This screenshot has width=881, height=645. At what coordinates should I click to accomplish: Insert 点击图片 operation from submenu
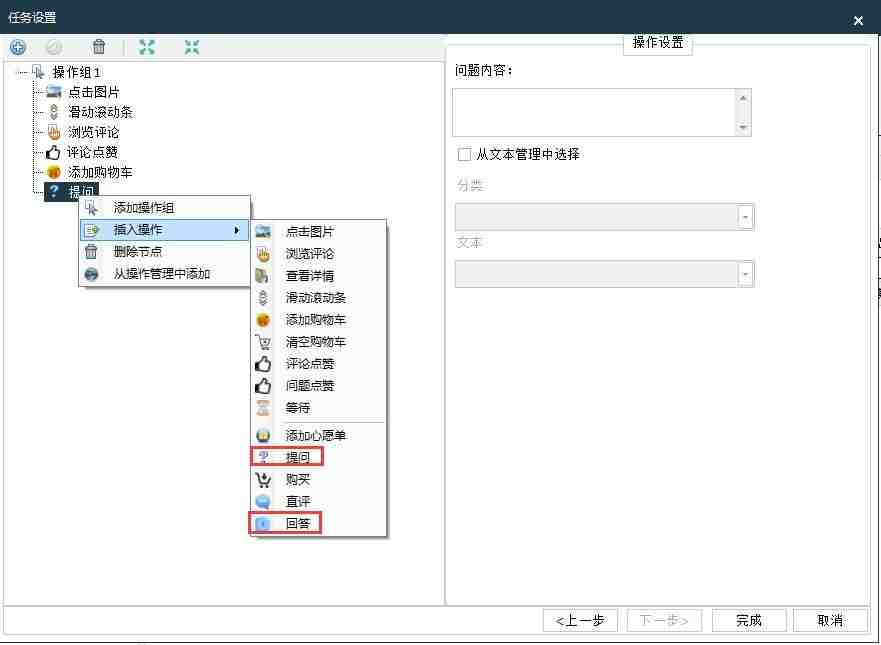pos(319,231)
